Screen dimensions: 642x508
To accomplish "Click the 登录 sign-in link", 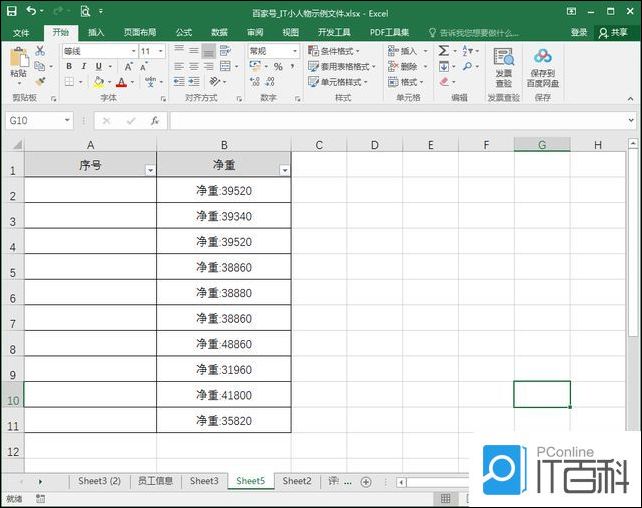I will point(579,32).
